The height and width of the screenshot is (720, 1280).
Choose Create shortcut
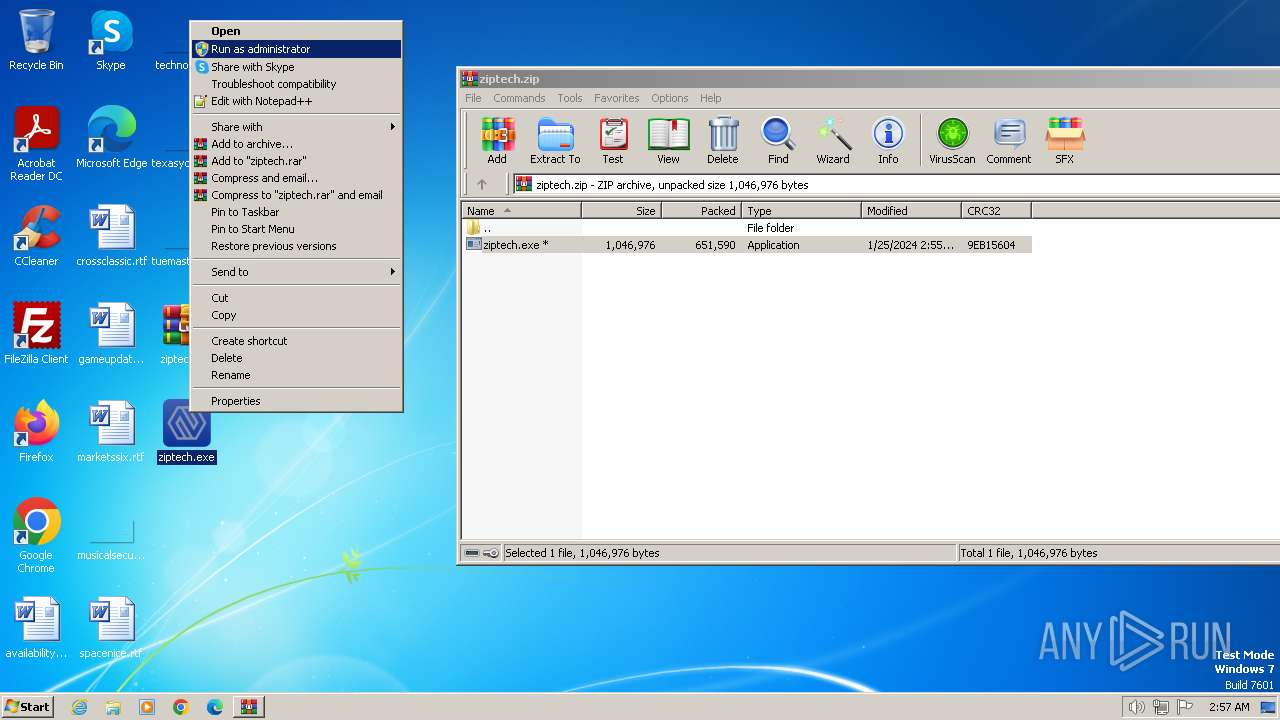[297, 341]
